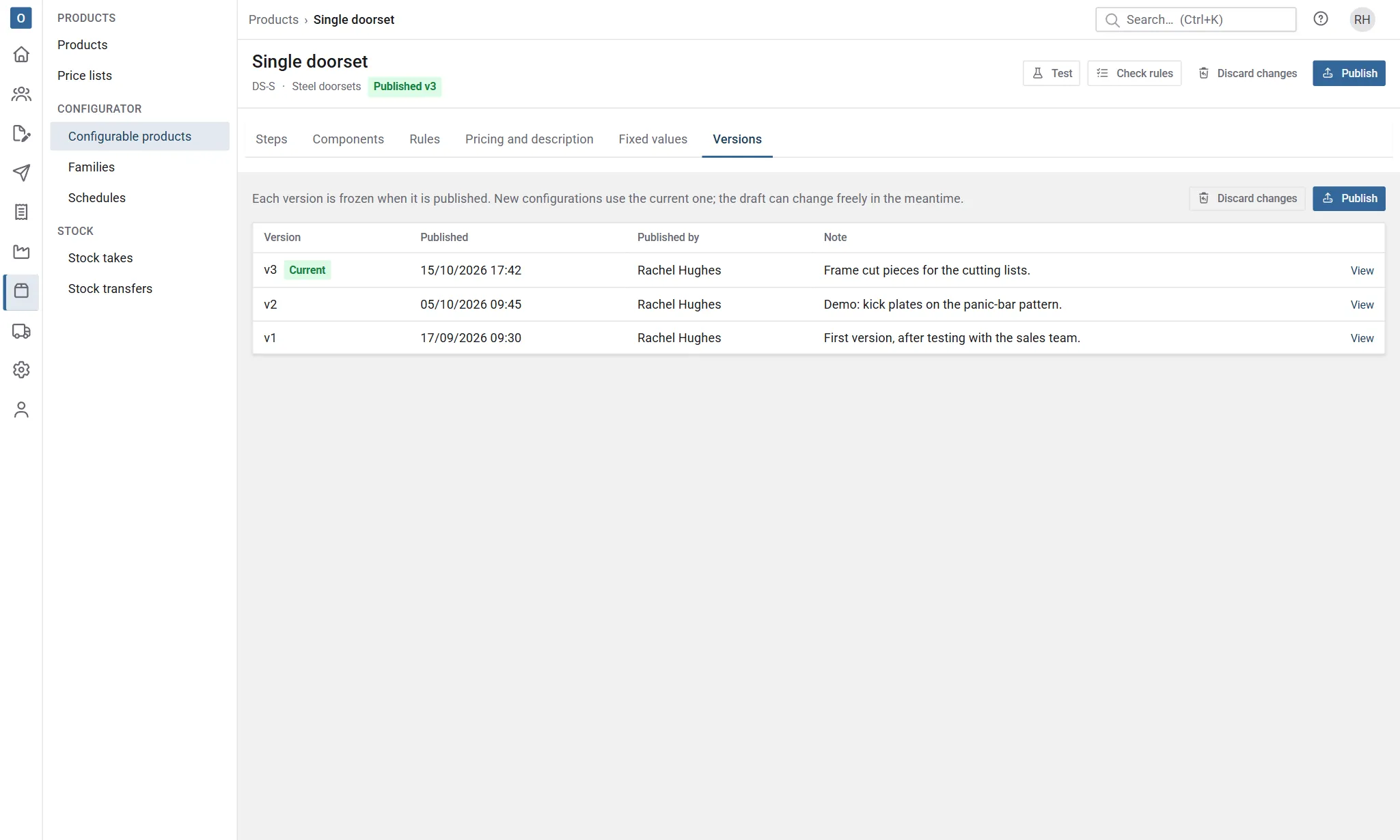1400x840 pixels.
Task: Open the help question mark icon
Action: (1321, 19)
